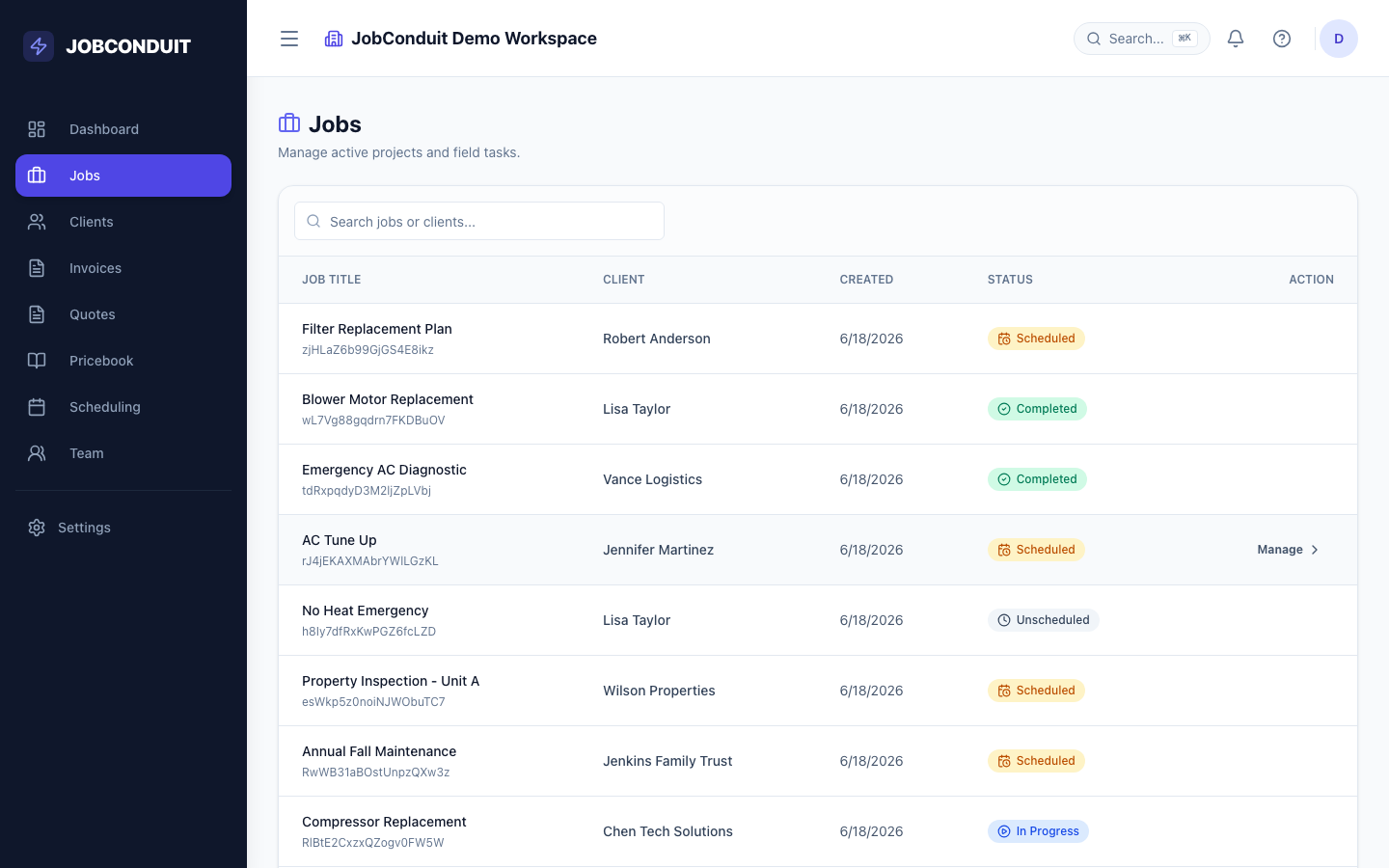Click Scheduled badge for Filter Replacement Plan
This screenshot has height=868, width=1389.
[x=1036, y=339]
